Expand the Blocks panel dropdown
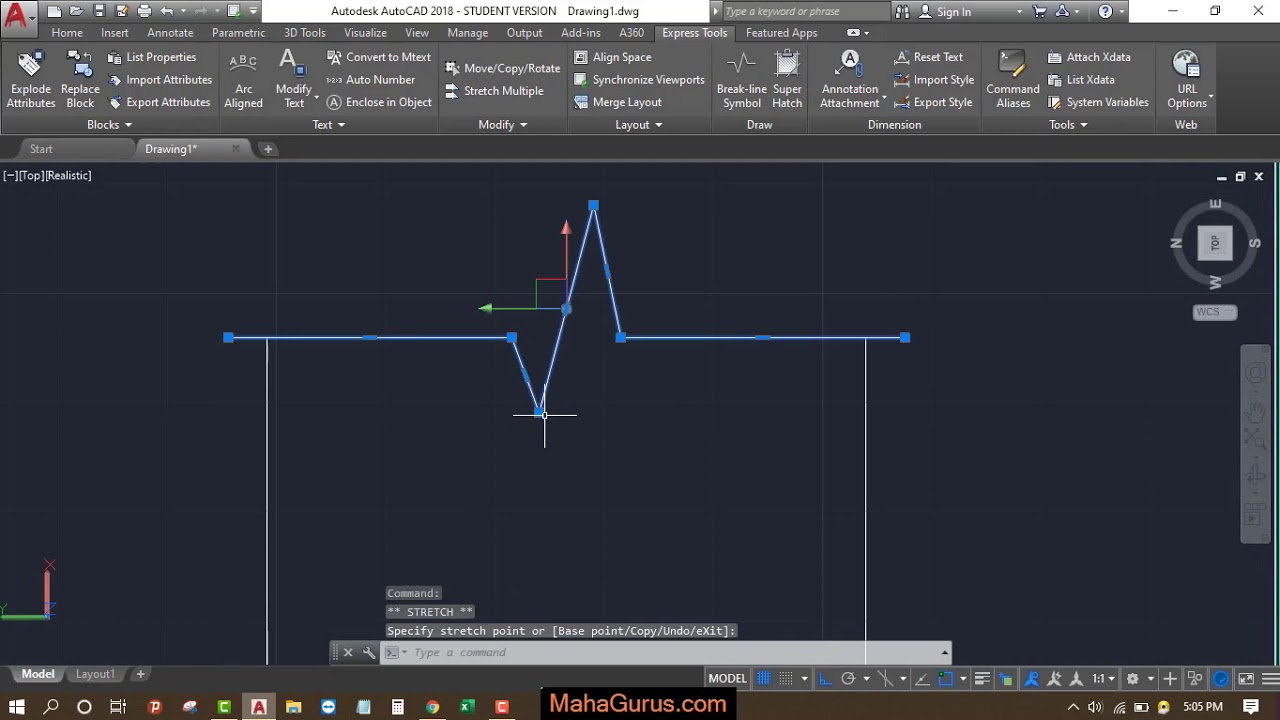1280x720 pixels. (109, 125)
